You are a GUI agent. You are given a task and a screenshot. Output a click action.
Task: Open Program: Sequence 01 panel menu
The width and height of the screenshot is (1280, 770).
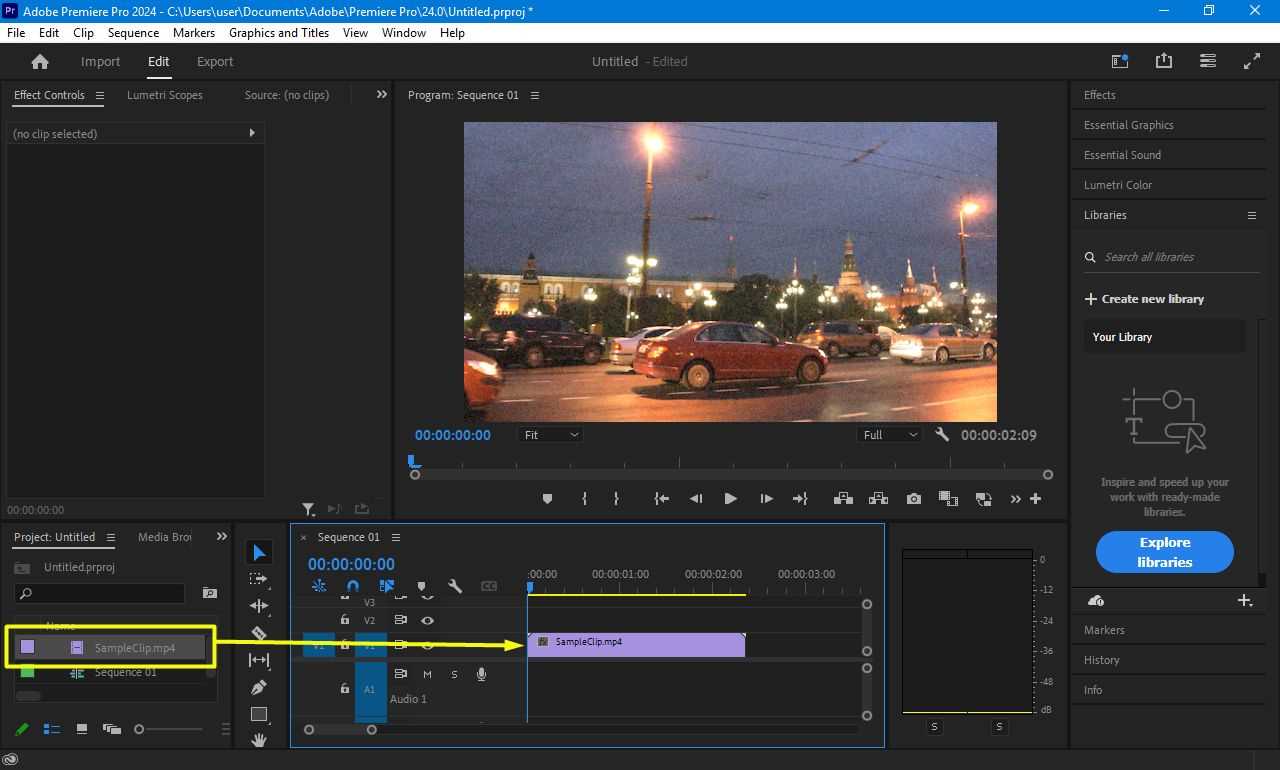pos(535,96)
